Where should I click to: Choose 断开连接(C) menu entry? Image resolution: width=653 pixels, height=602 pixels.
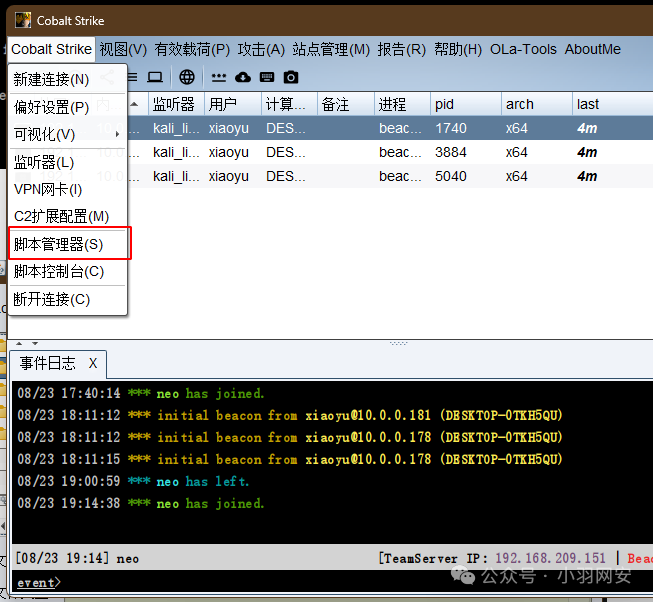tap(67, 299)
